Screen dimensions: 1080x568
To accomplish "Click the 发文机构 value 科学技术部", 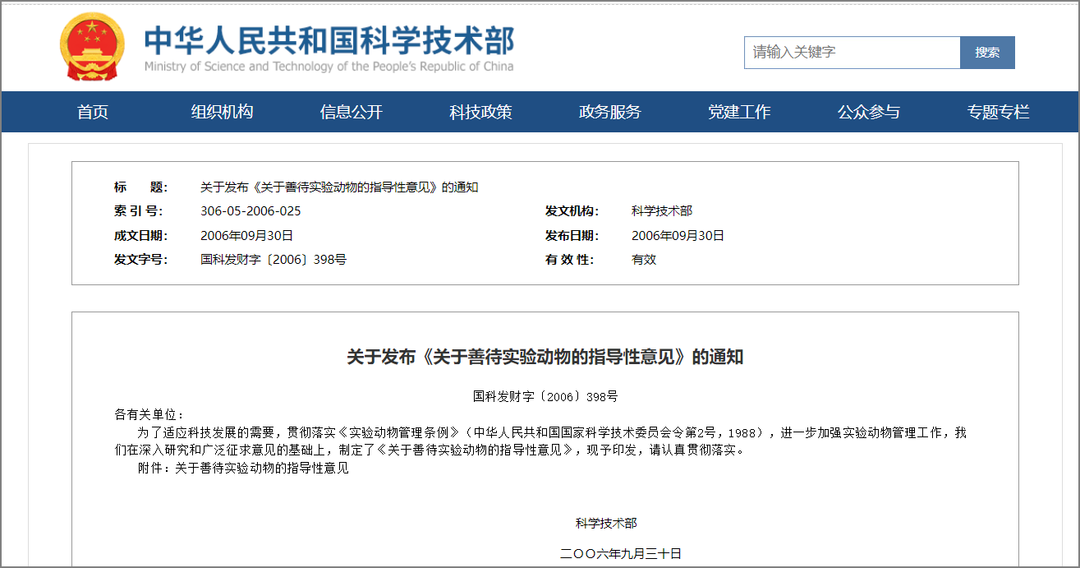I will pos(662,211).
